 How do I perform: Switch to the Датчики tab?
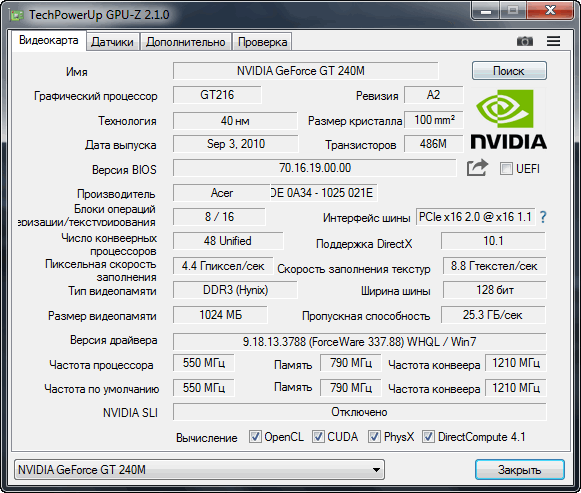[x=112, y=42]
